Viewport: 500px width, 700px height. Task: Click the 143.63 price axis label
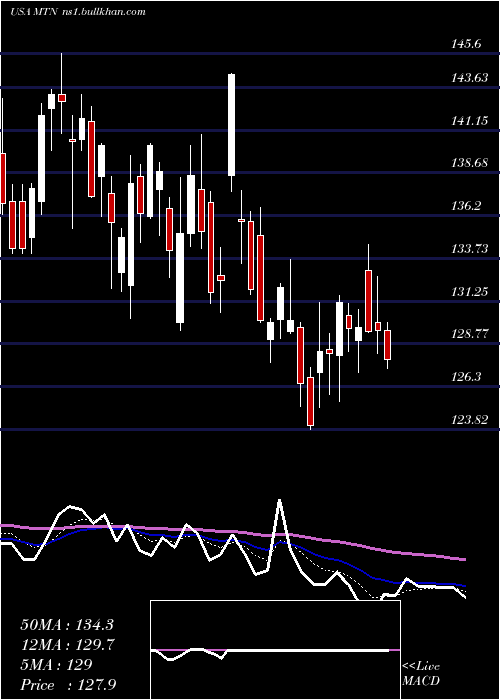coord(470,78)
